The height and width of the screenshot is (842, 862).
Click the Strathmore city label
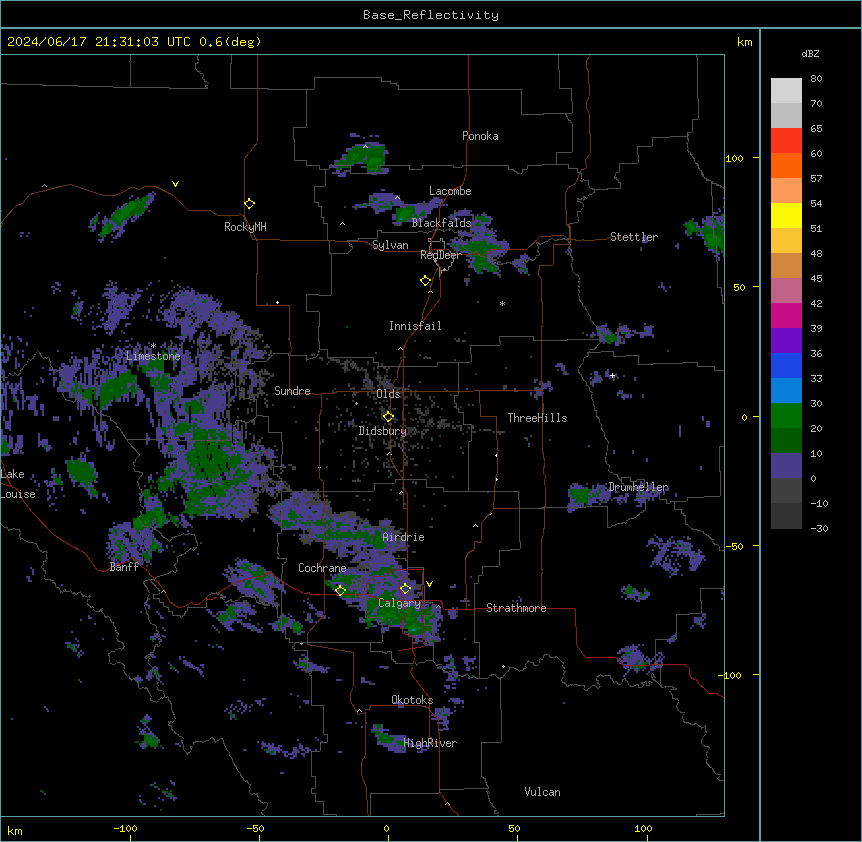516,608
